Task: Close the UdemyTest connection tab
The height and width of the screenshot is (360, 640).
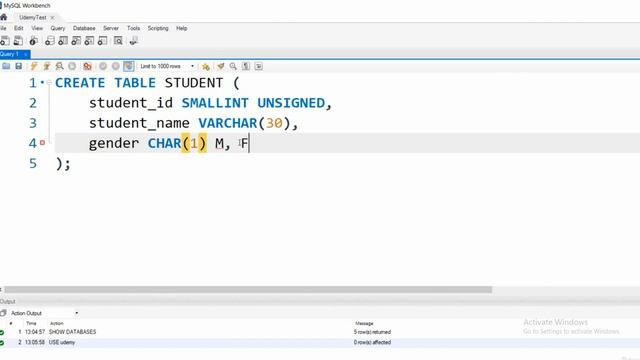Action: pyautogui.click(x=52, y=18)
